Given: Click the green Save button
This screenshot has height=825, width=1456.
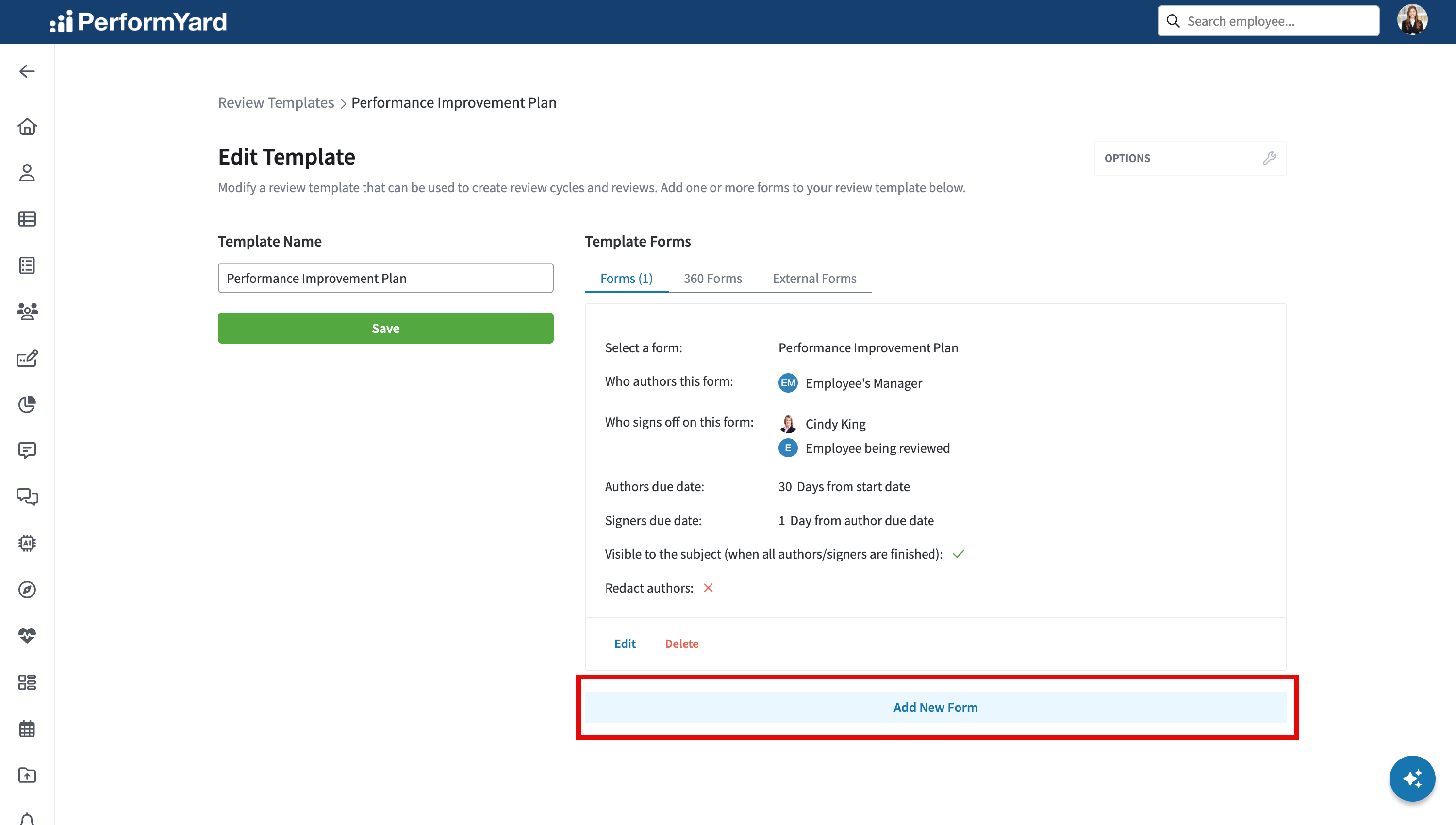Looking at the screenshot, I should [385, 328].
